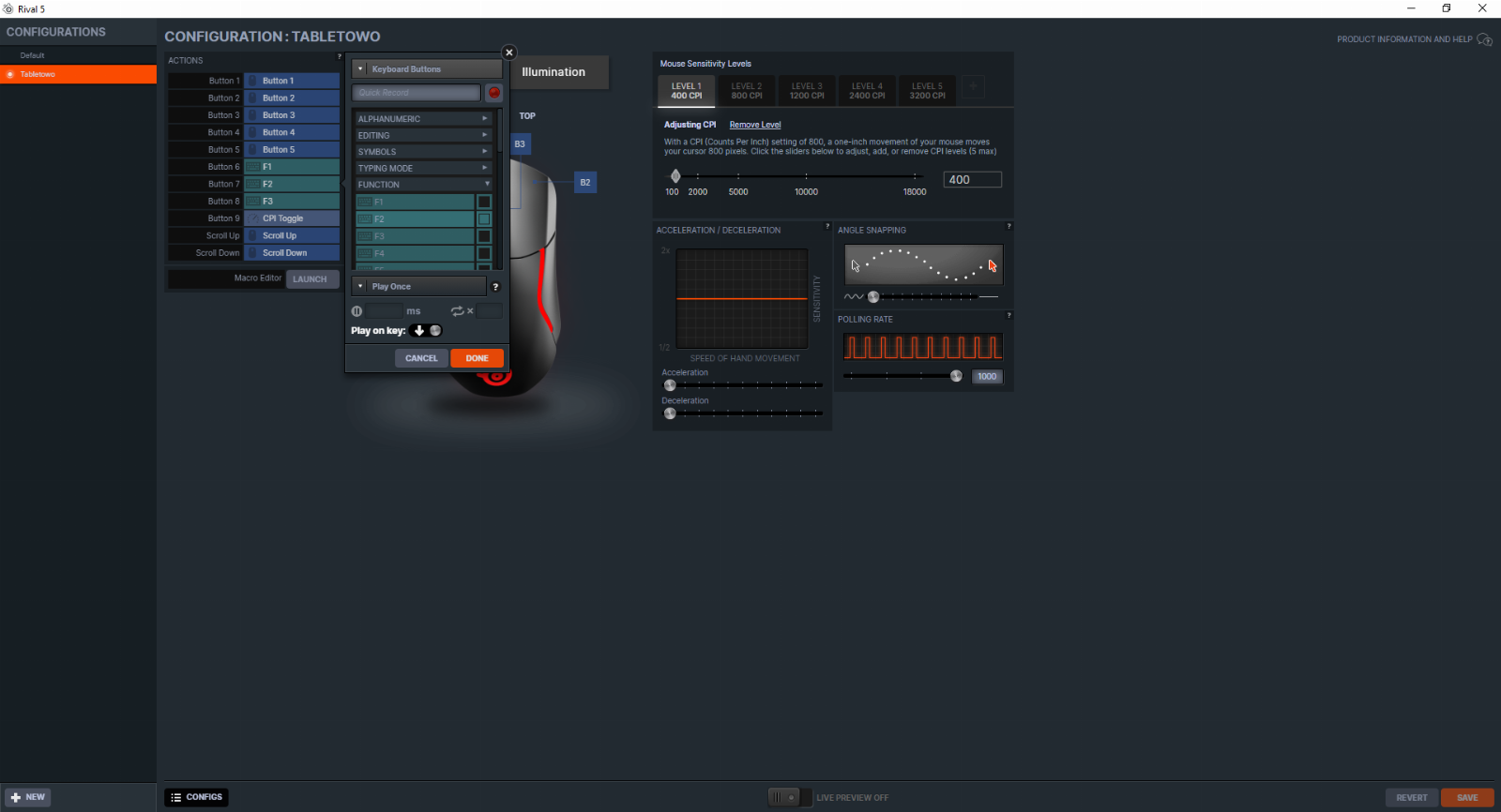Open help icon for Actions panel
Viewport: 1501px width, 812px height.
[340, 56]
